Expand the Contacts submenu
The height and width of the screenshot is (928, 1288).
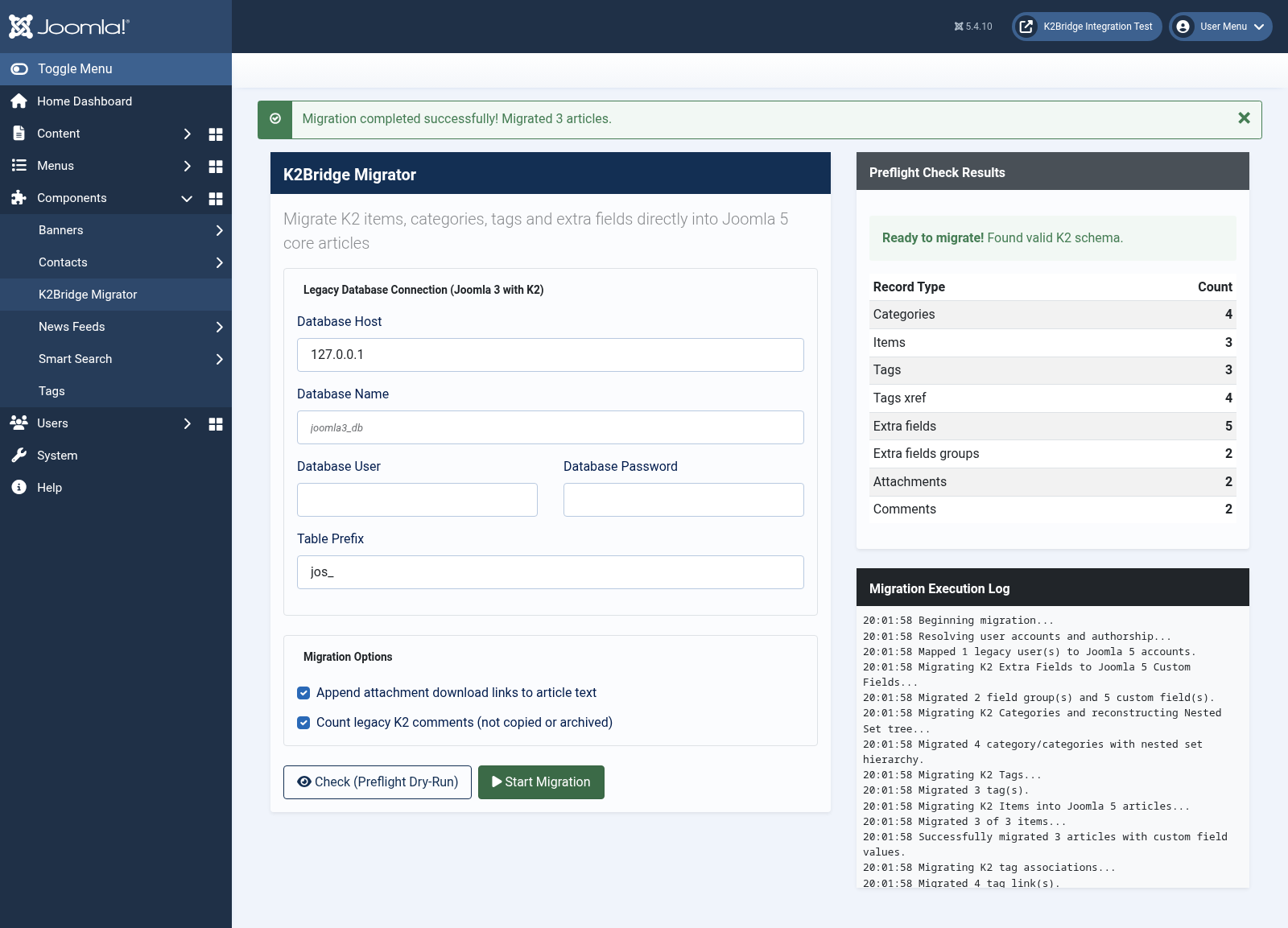[220, 262]
